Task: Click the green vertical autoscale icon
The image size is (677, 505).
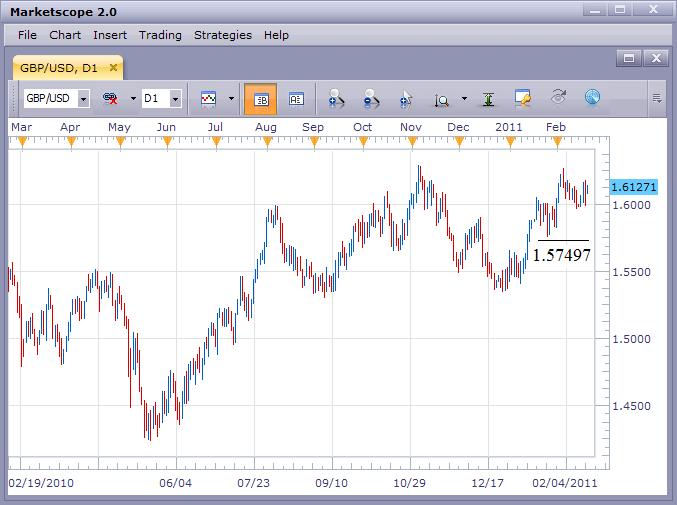Action: (x=488, y=99)
